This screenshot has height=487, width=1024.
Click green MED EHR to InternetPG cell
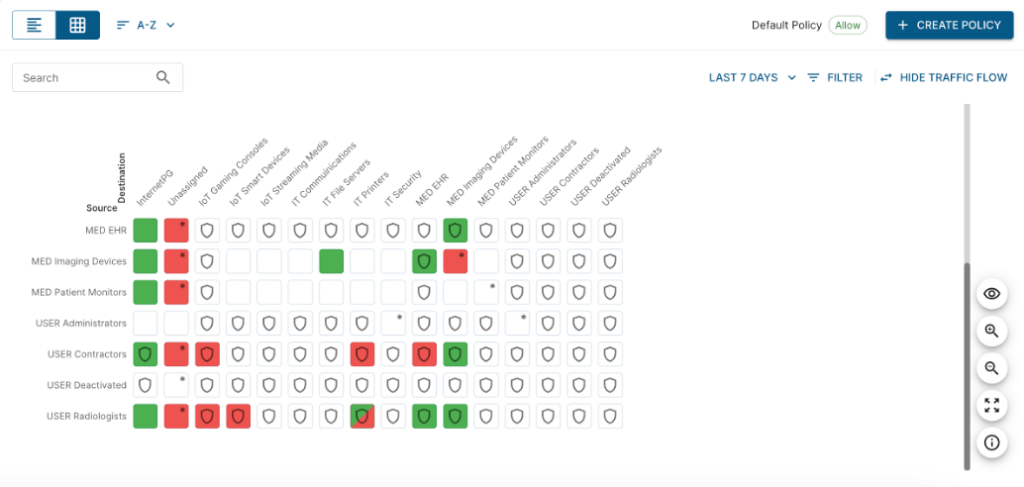click(145, 231)
